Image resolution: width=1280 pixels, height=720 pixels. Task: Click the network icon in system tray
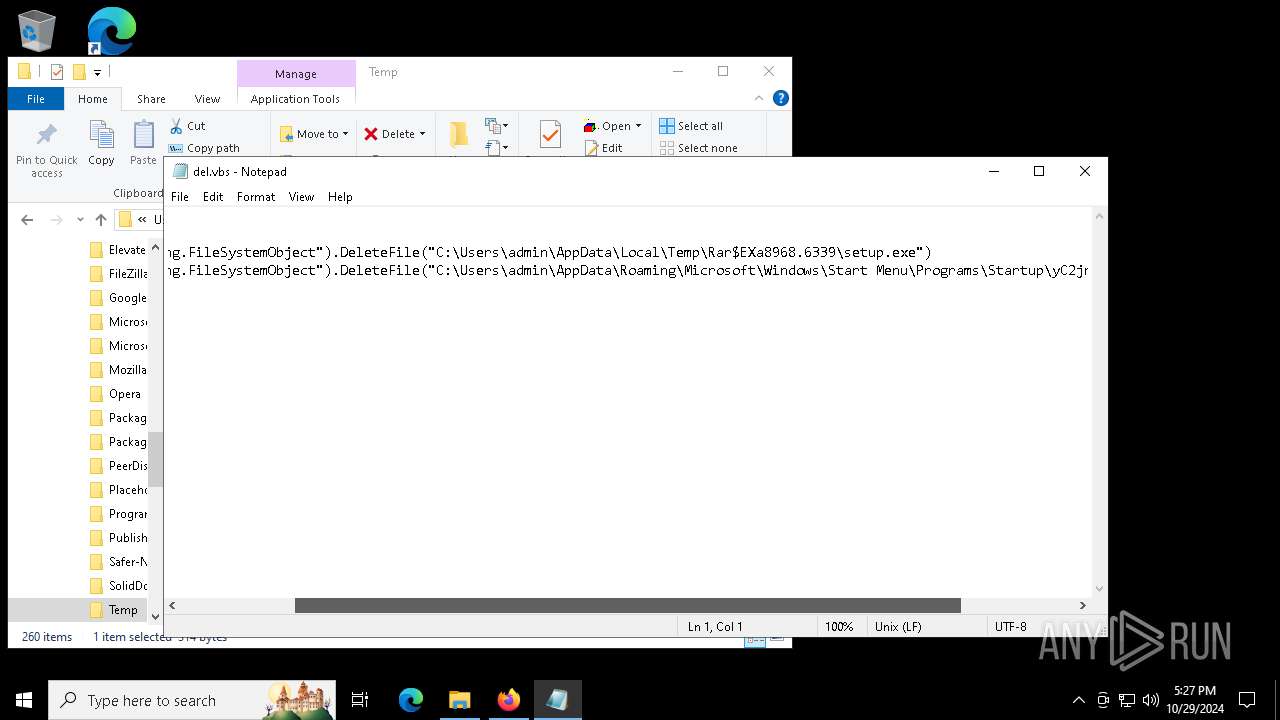coord(1127,700)
